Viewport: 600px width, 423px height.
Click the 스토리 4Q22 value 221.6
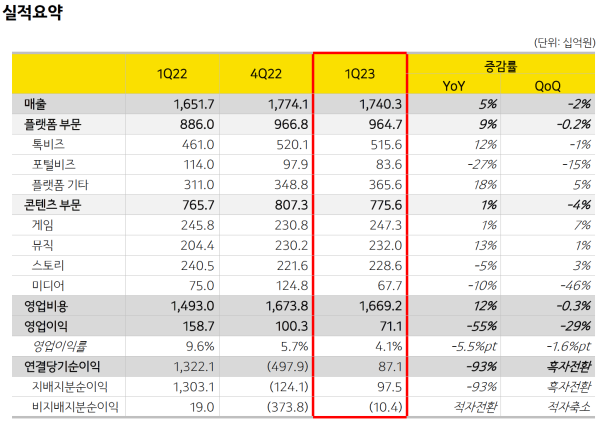click(x=292, y=266)
